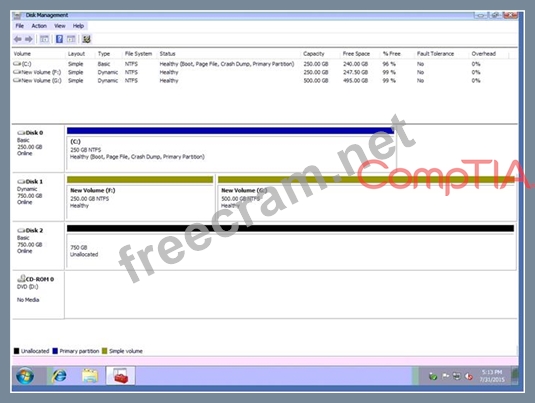
Task: Select the (C:) volume row in list
Action: tap(264, 64)
